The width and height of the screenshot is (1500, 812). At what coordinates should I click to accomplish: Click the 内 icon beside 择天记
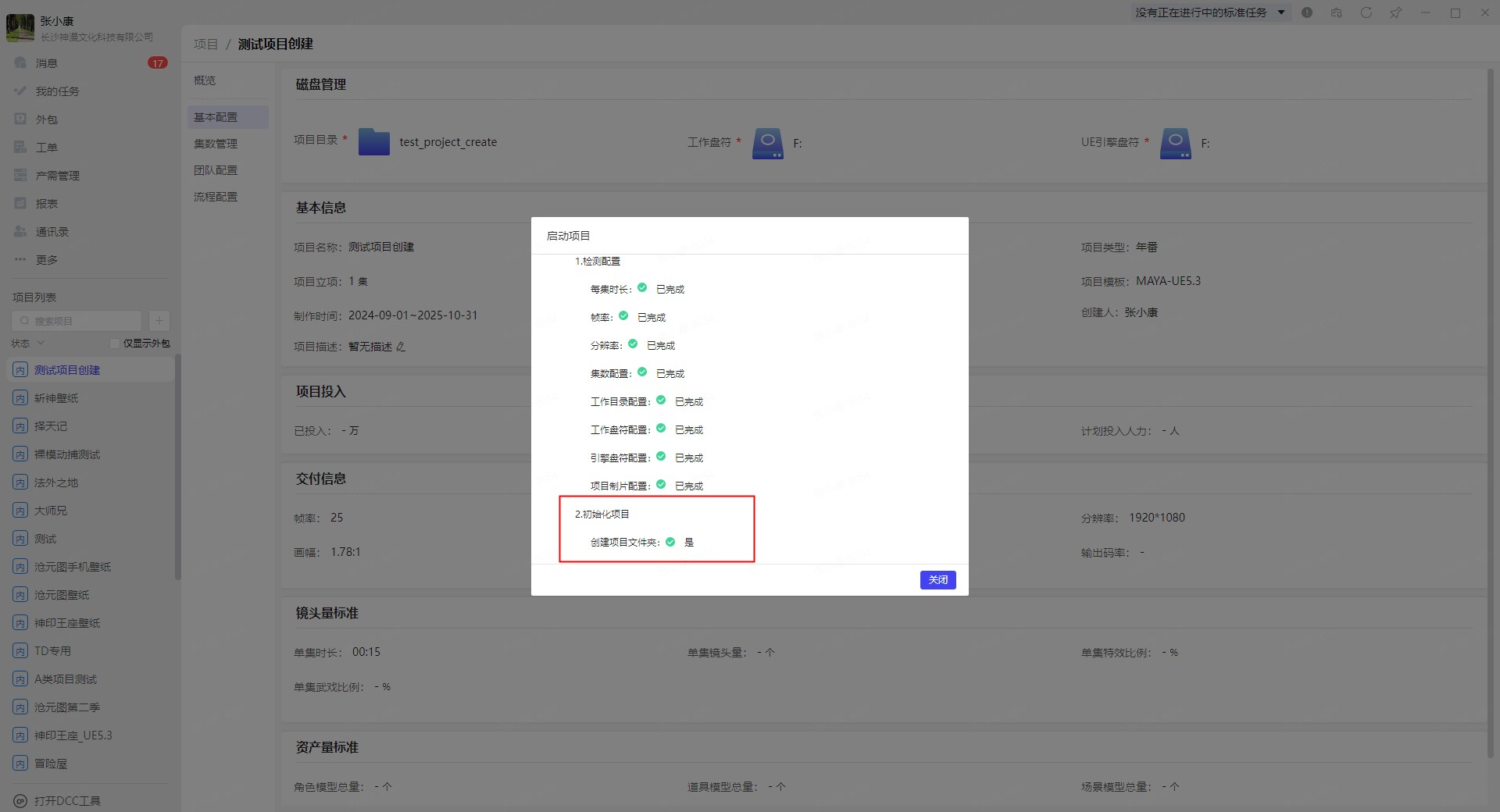pos(20,426)
